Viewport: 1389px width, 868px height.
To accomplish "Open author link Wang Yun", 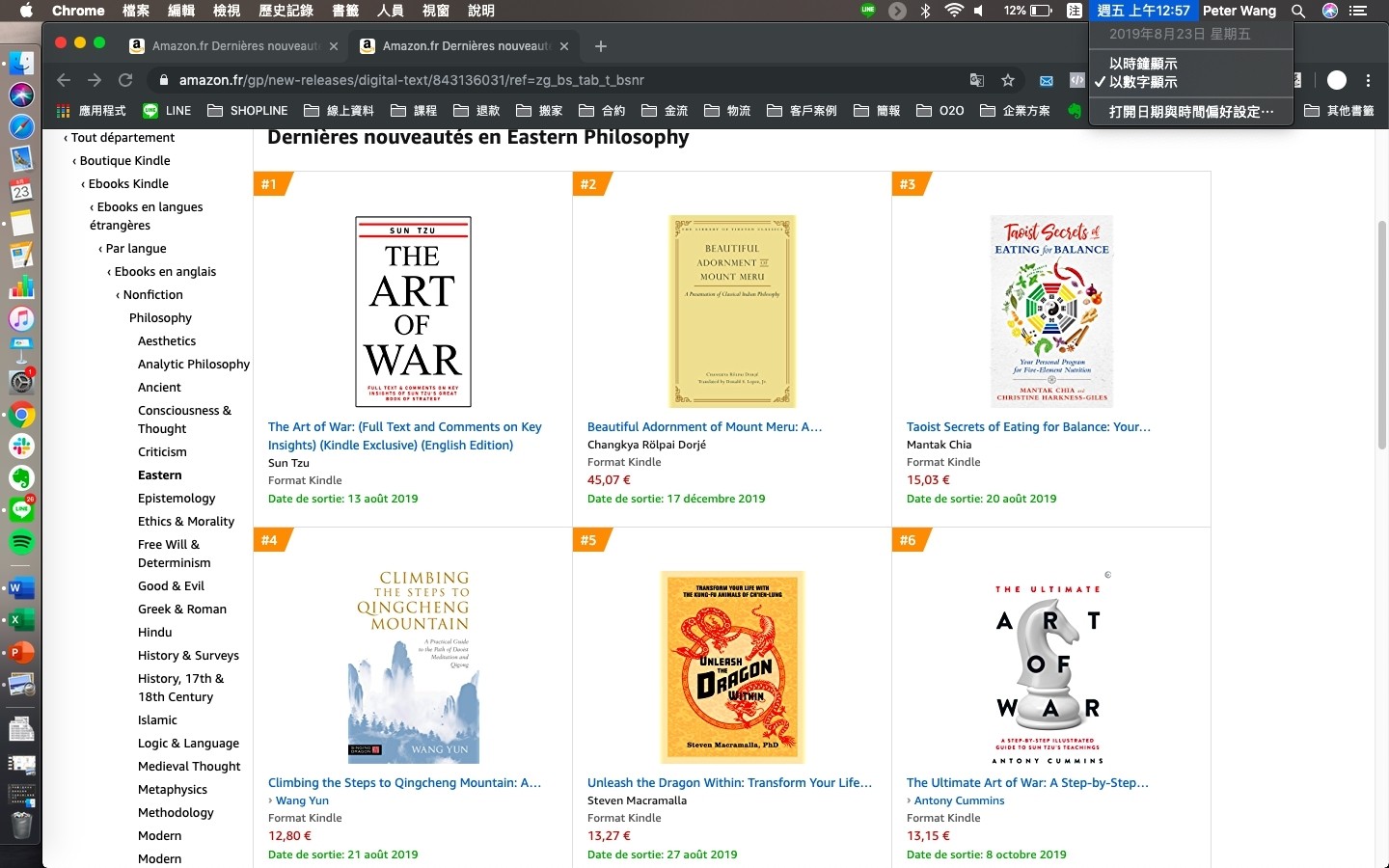I will click(x=302, y=800).
